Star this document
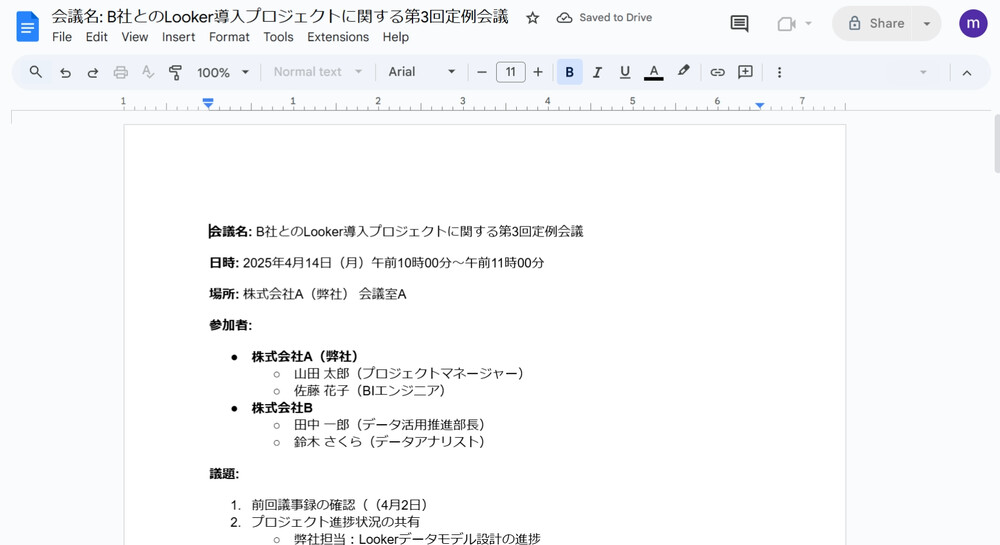1000x545 pixels. click(x=533, y=18)
